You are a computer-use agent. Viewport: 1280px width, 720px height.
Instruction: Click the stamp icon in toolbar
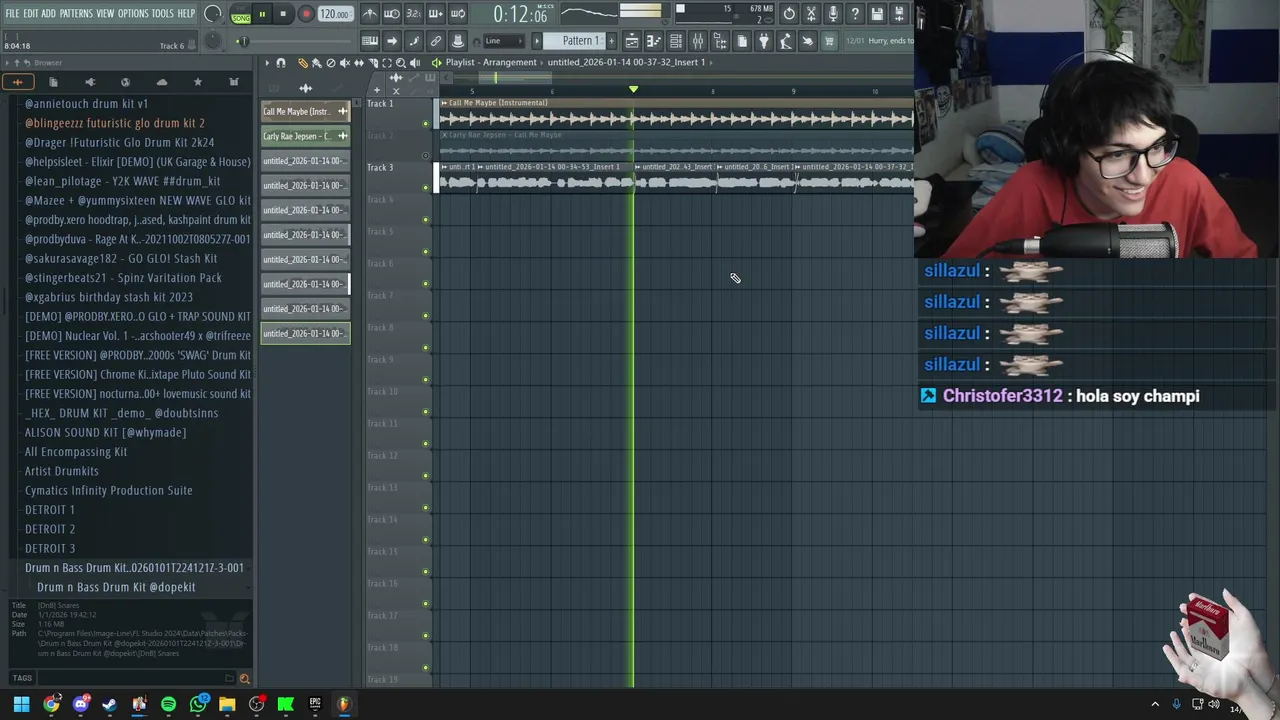(x=458, y=41)
